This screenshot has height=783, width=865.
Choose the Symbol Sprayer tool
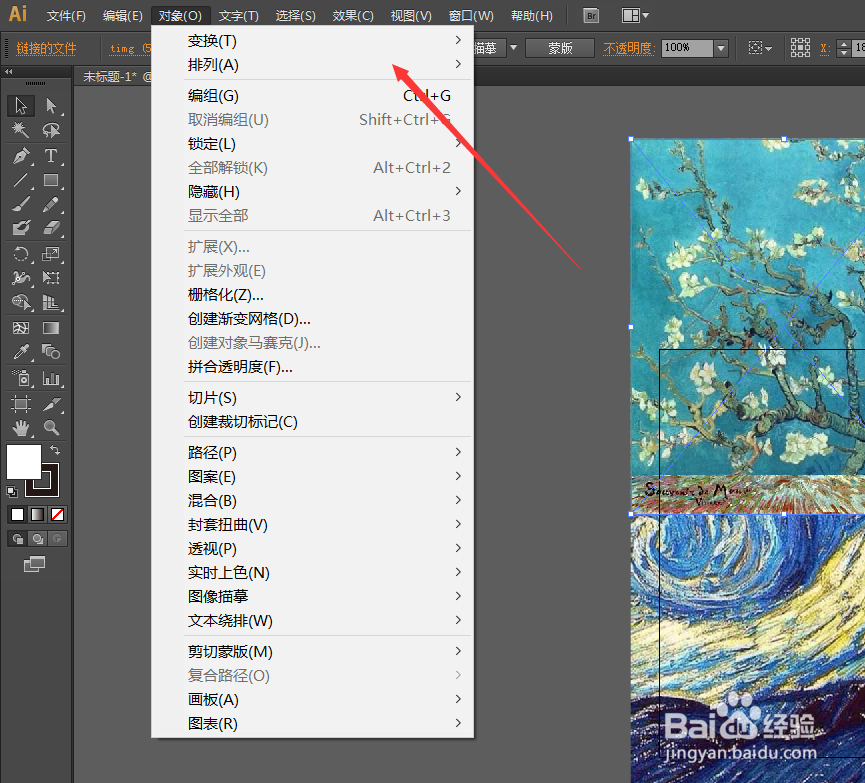pyautogui.click(x=21, y=378)
